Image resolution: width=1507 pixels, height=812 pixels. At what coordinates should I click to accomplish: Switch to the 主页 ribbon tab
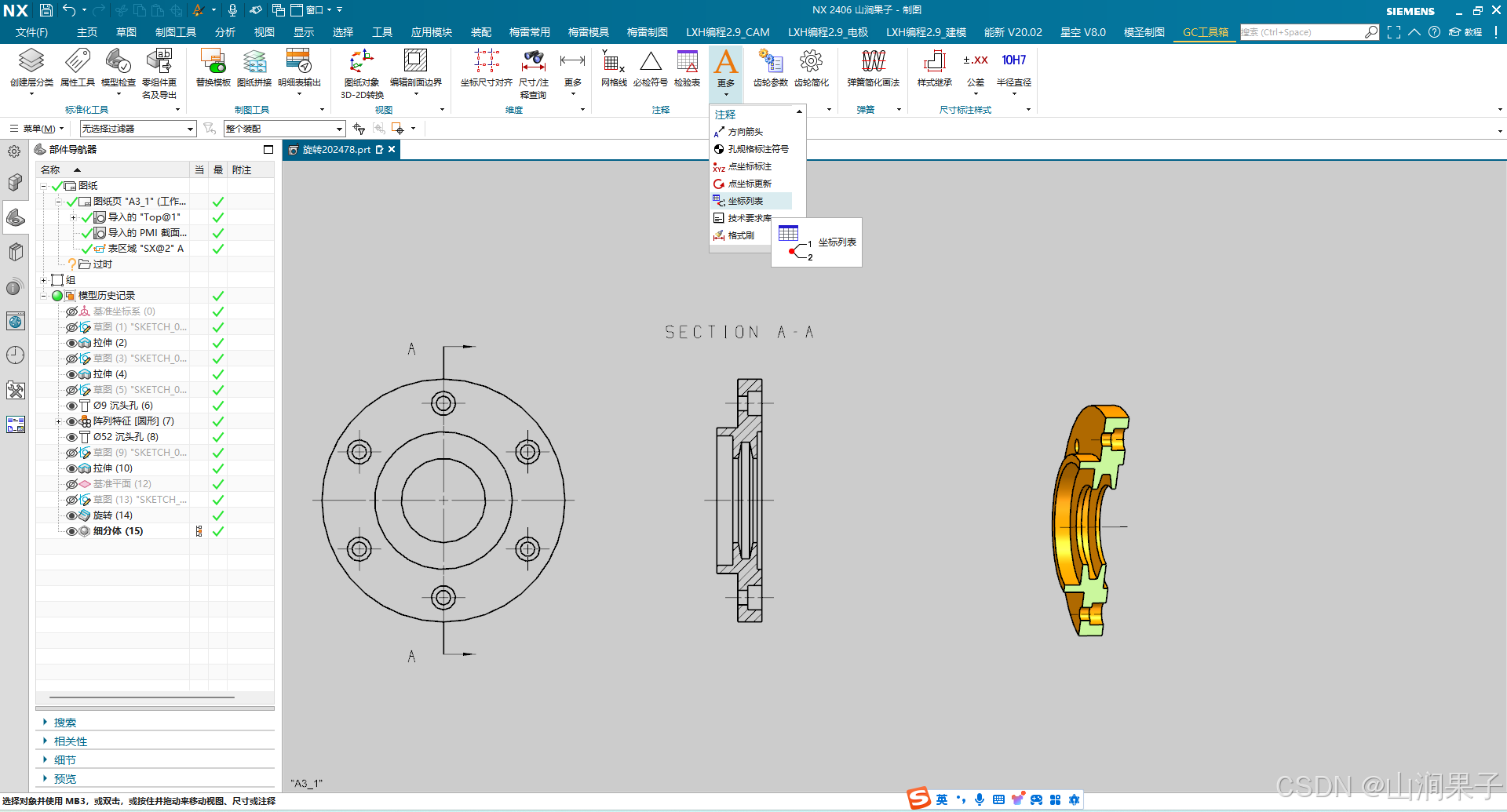[x=87, y=32]
